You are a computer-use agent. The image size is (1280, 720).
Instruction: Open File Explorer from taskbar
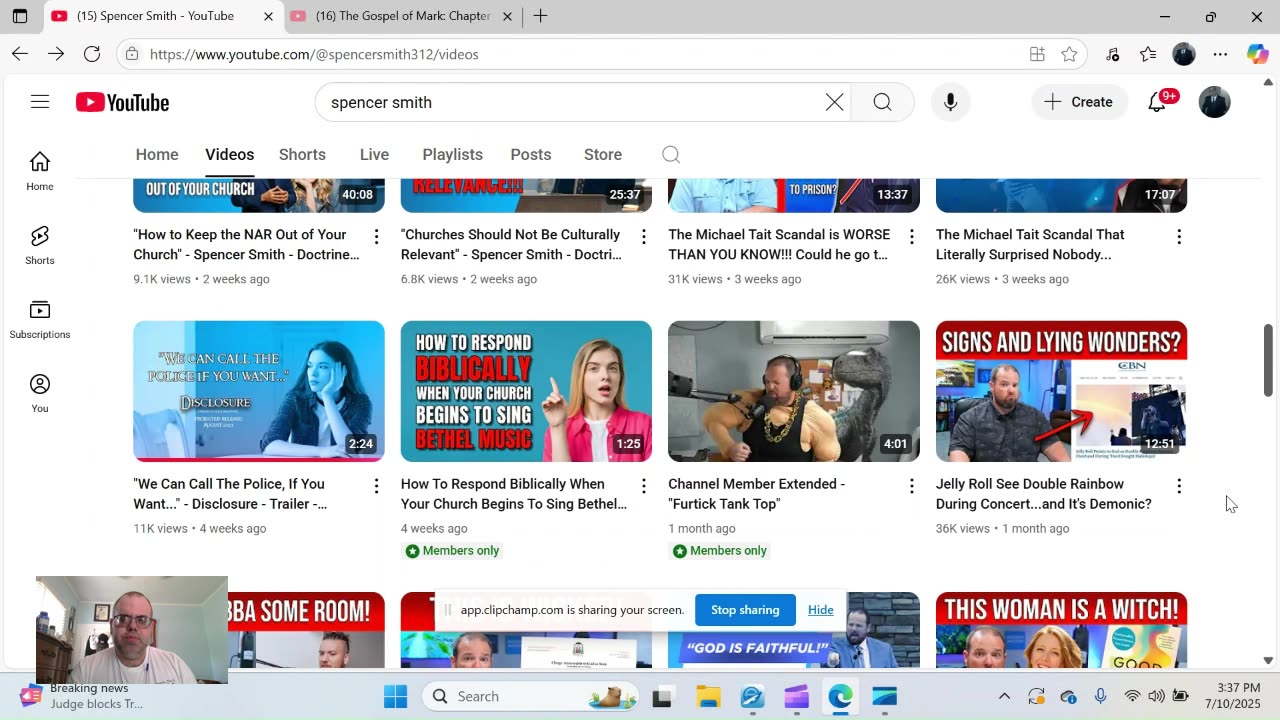point(708,696)
